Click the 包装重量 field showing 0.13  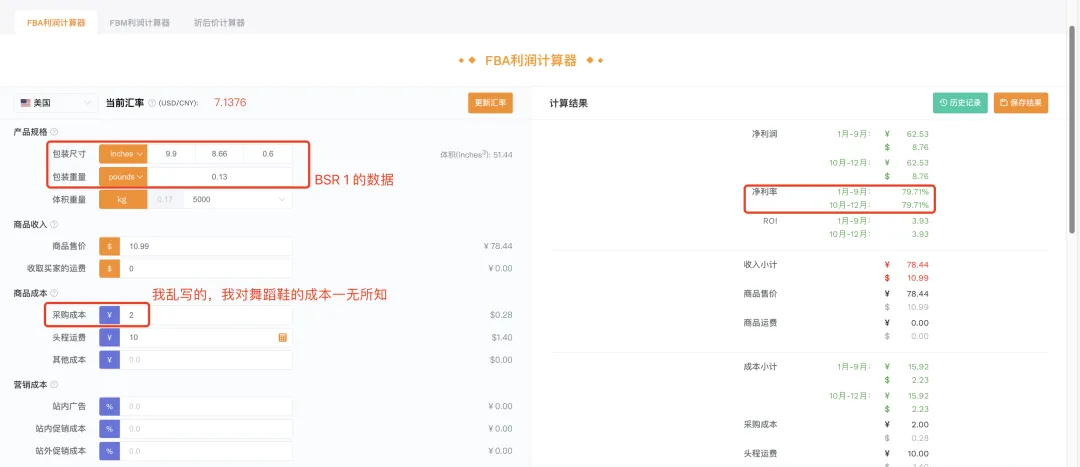220,177
